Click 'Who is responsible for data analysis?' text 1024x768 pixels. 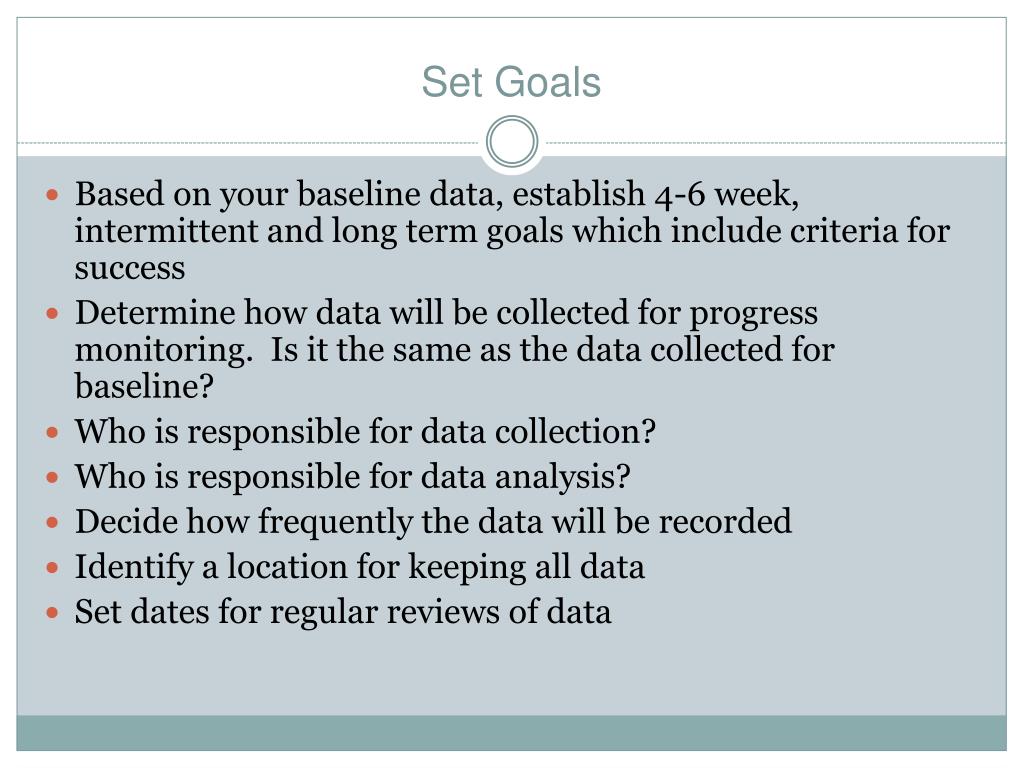click(x=353, y=477)
